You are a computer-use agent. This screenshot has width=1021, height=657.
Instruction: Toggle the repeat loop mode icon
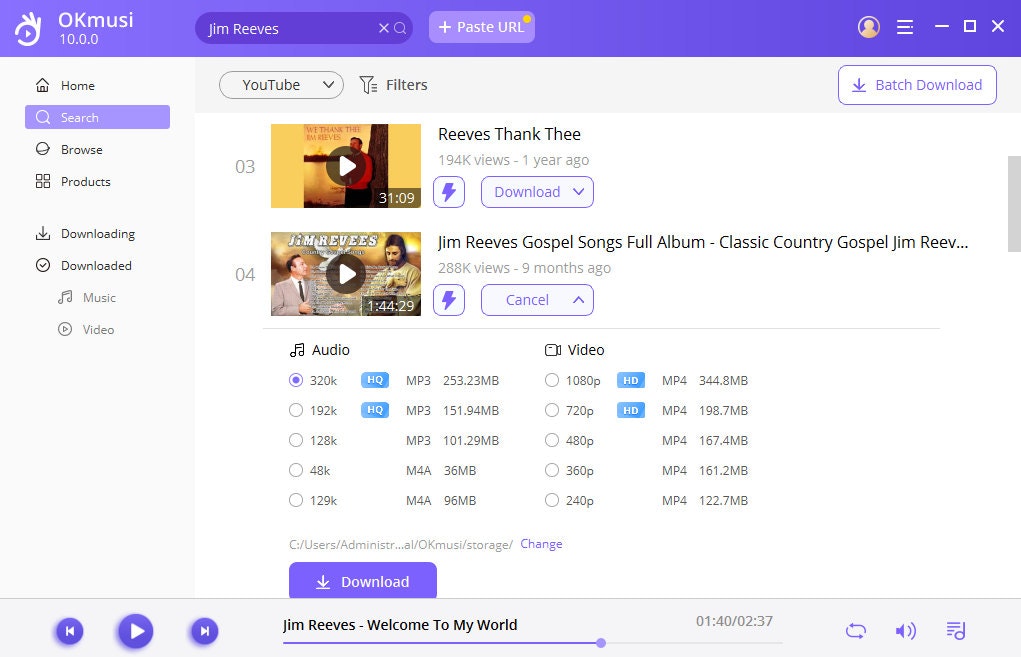856,631
